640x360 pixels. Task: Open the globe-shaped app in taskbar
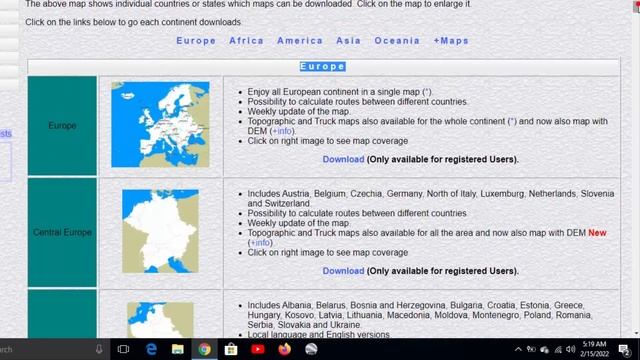(x=311, y=349)
